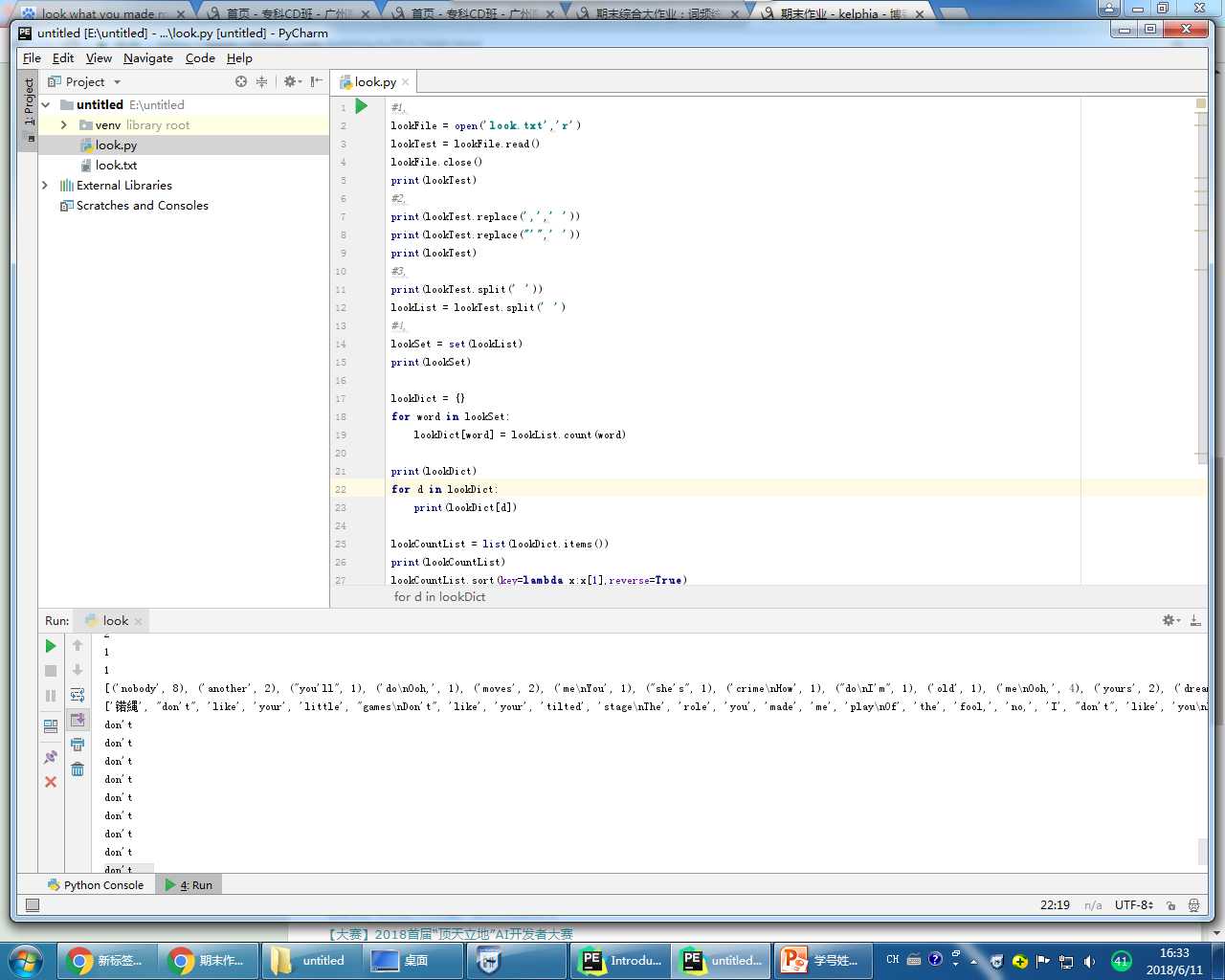Image resolution: width=1225 pixels, height=980 pixels.
Task: Close the look.py editor tab
Action: (x=406, y=82)
